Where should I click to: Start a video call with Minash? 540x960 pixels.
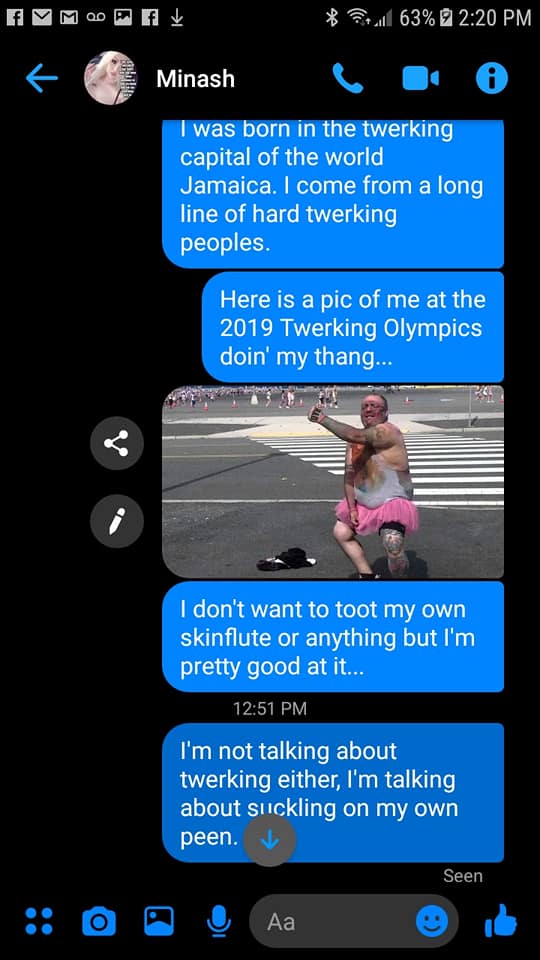pyautogui.click(x=421, y=78)
